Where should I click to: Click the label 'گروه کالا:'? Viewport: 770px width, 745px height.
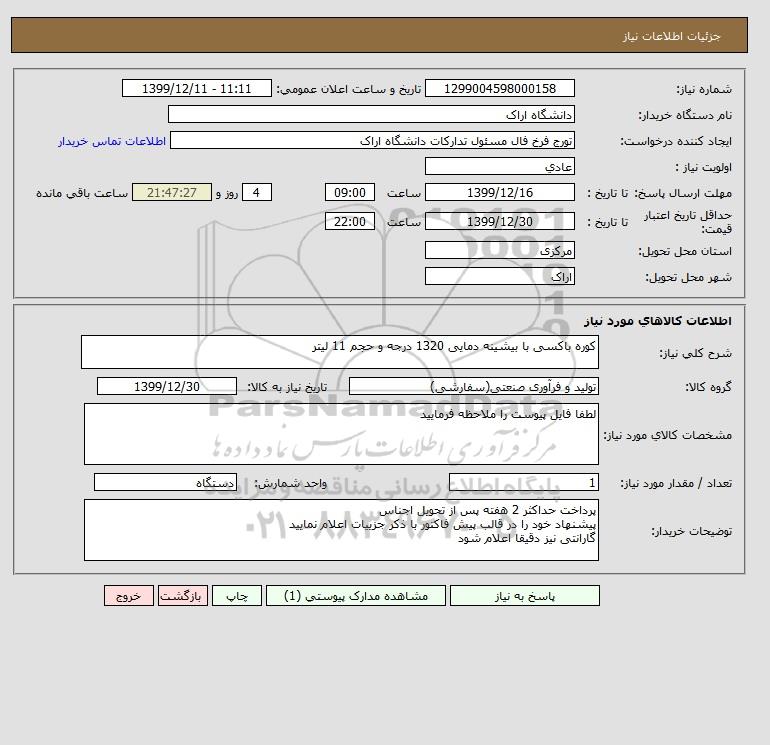click(x=708, y=387)
